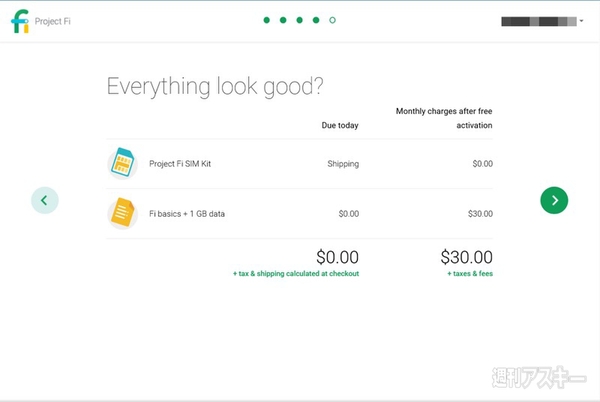Go back with the left arrow button
This screenshot has width=600, height=402.
click(45, 200)
